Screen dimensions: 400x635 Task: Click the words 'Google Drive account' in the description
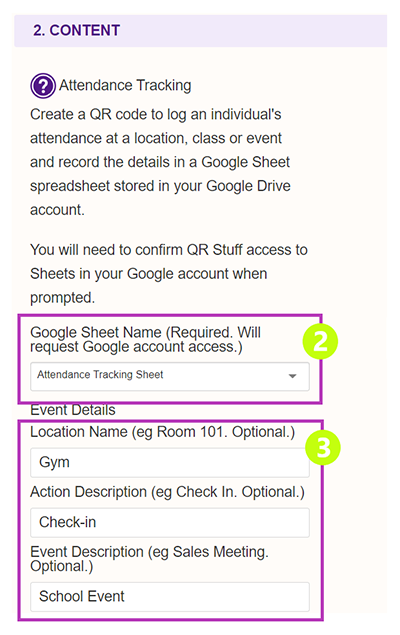click(x=160, y=198)
